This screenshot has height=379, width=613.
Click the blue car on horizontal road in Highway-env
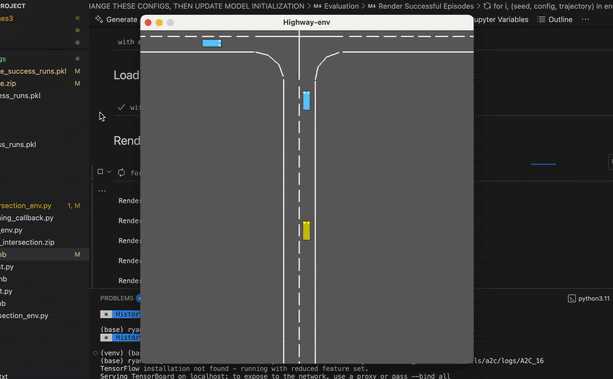(212, 43)
